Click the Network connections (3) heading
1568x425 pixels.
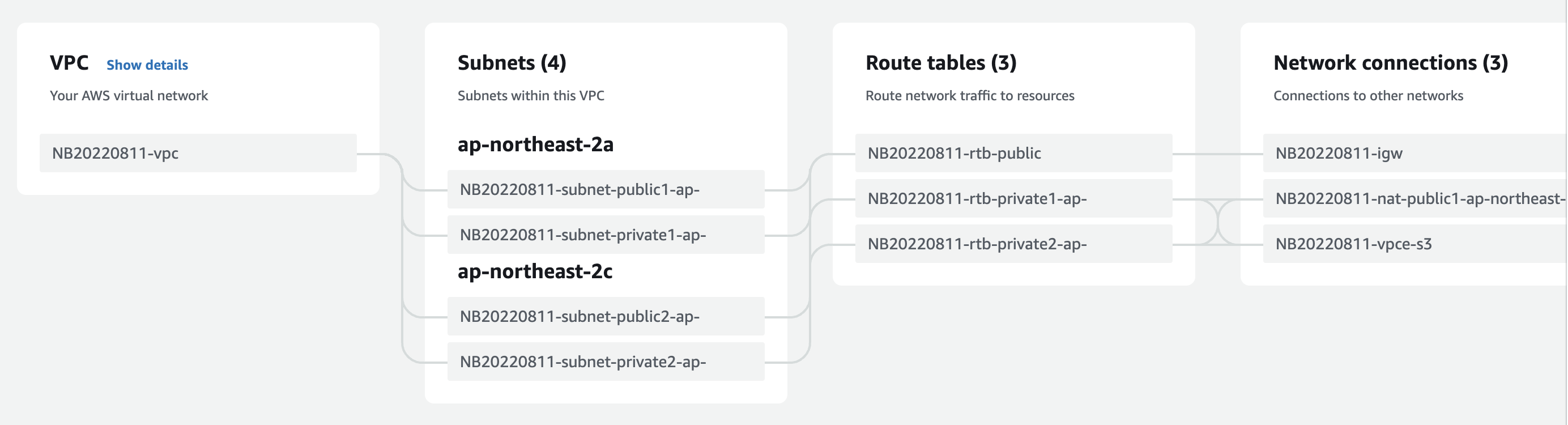(x=1390, y=63)
